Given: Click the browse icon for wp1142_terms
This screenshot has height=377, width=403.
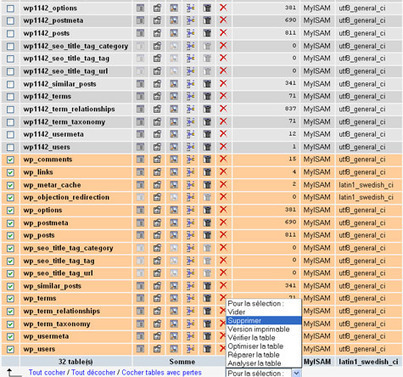Looking at the screenshot, I should click(x=140, y=97).
